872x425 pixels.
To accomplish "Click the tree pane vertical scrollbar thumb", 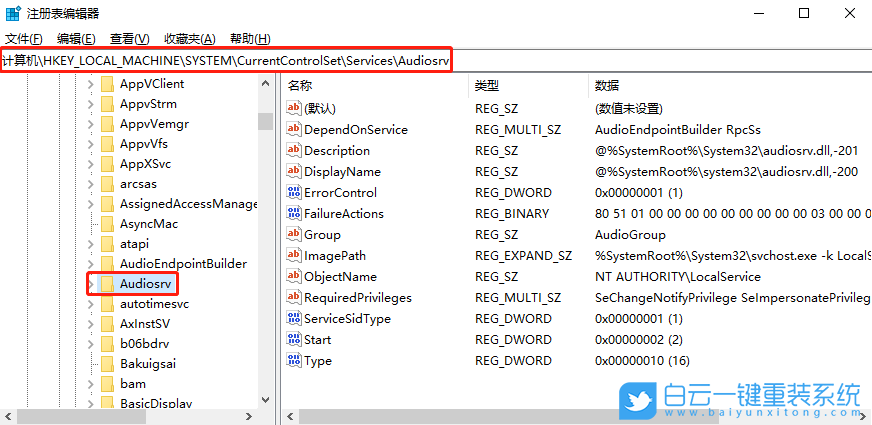I will coord(265,121).
